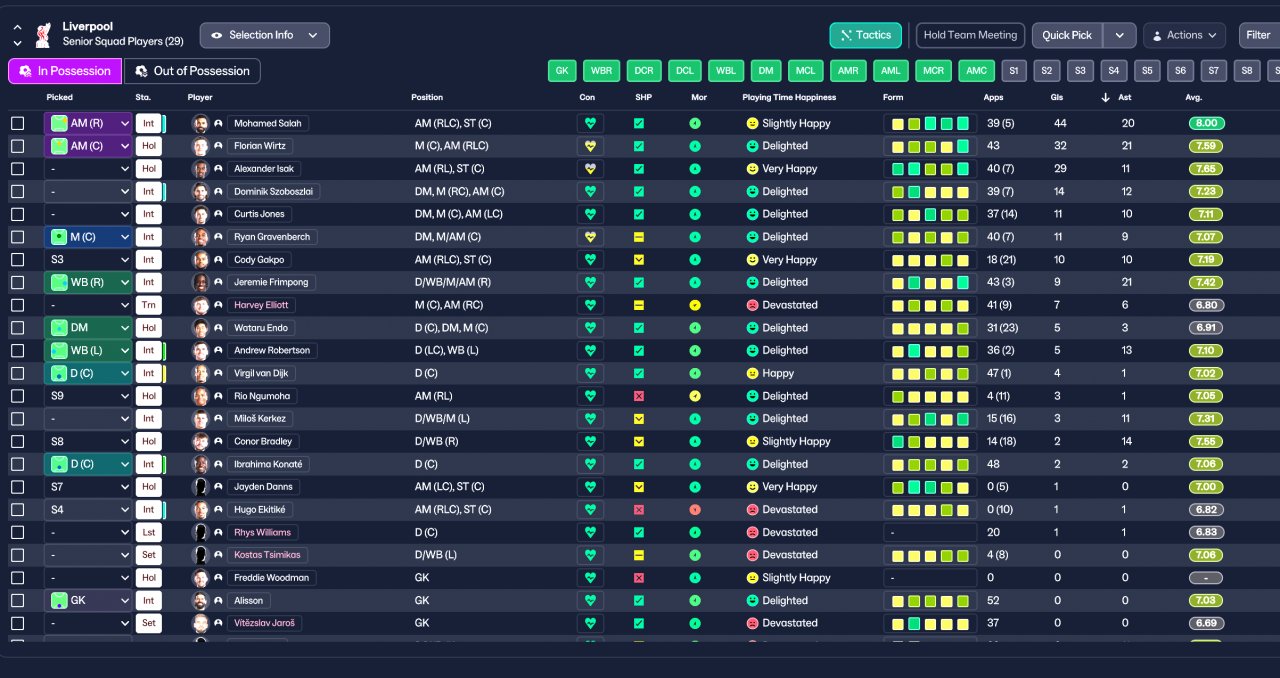Screen dimensions: 1280x678
Task: Tick the checkbox for Florian Wirtz
Action: coord(17,146)
